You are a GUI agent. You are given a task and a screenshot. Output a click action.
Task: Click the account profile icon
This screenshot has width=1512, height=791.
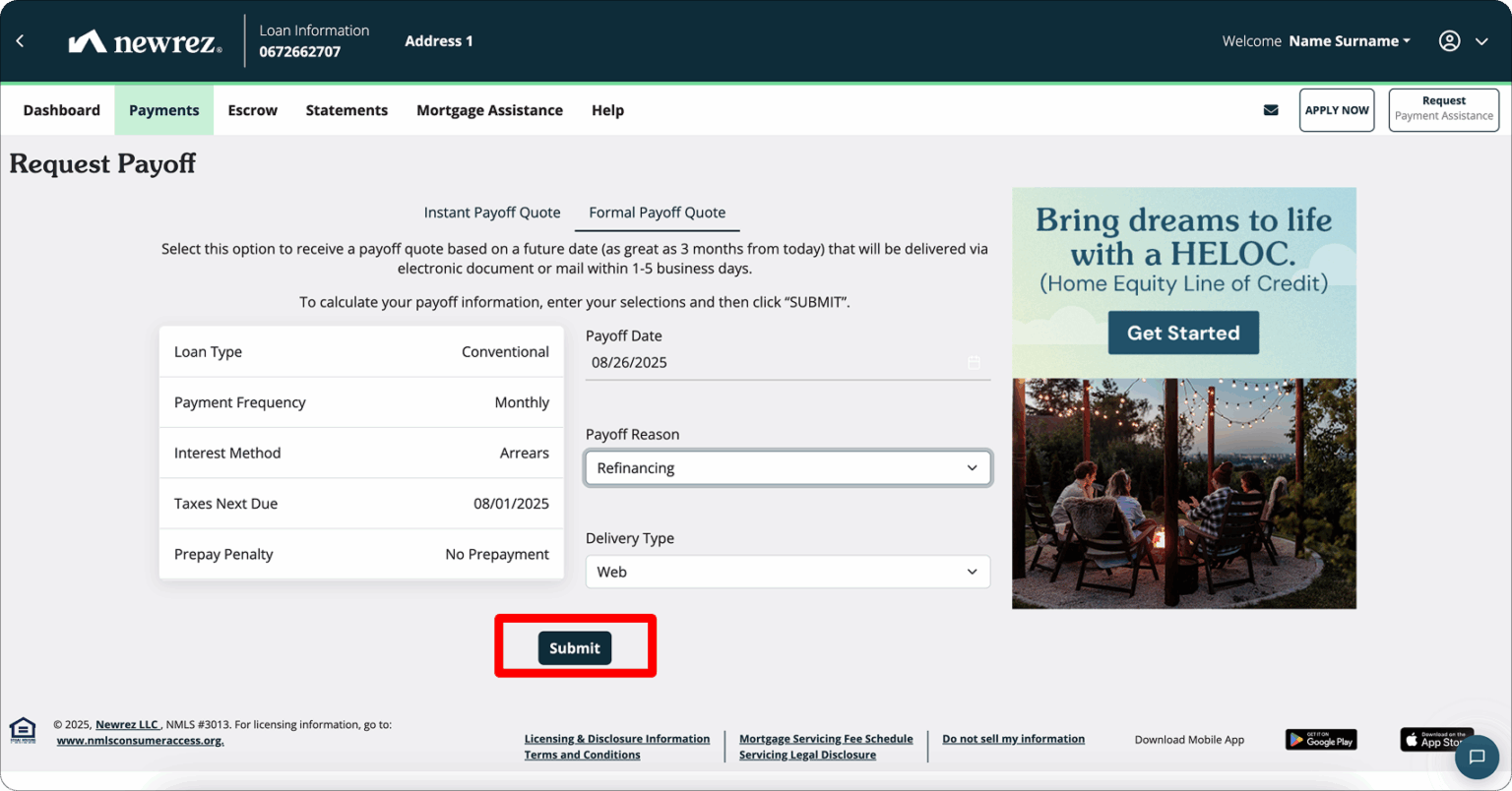(x=1449, y=40)
